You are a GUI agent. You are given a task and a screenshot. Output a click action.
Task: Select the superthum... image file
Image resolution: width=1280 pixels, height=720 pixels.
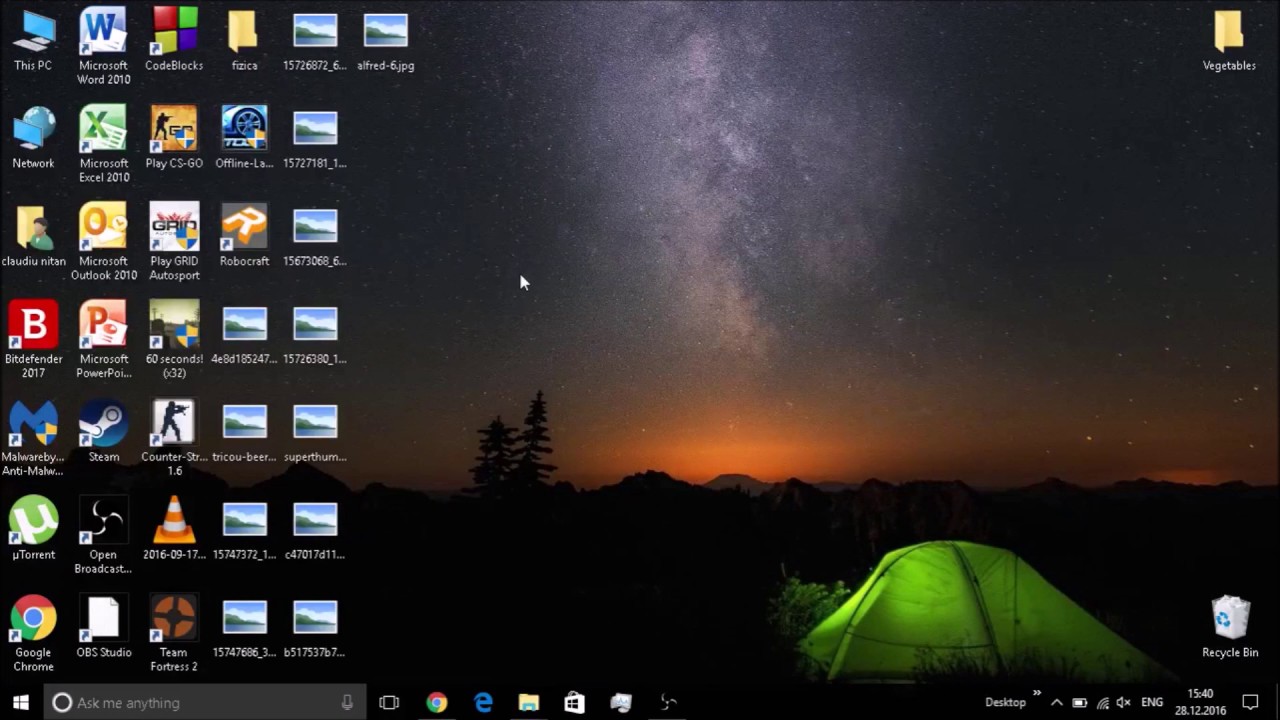pyautogui.click(x=315, y=432)
